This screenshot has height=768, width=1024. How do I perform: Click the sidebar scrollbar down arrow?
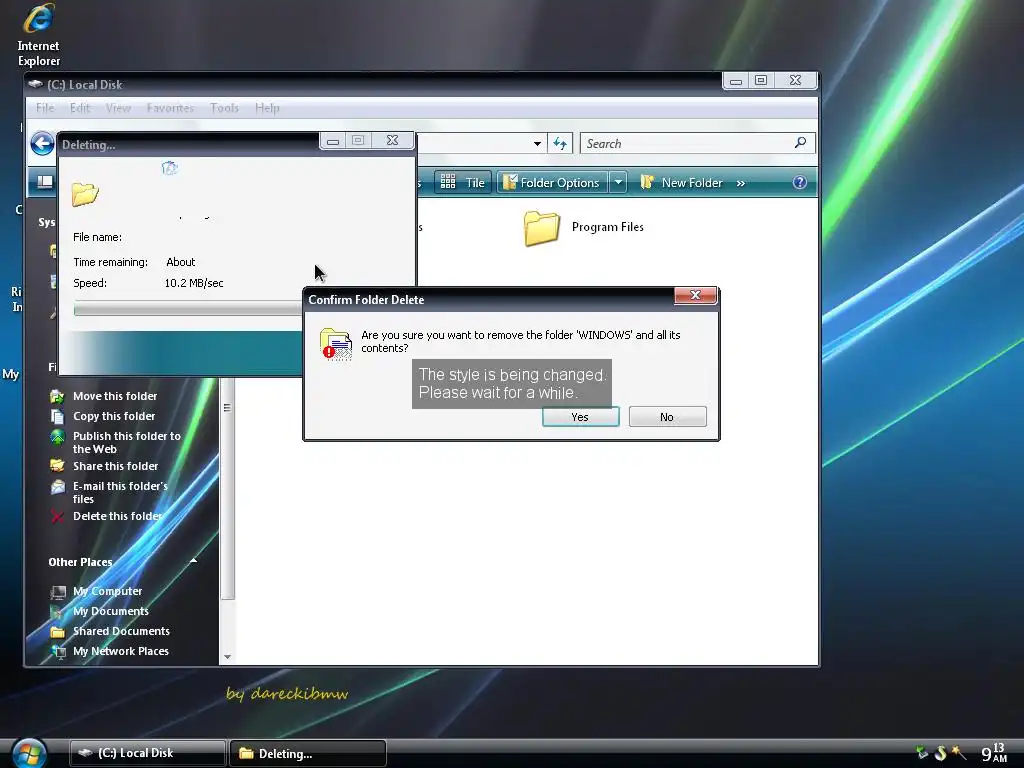pos(227,657)
